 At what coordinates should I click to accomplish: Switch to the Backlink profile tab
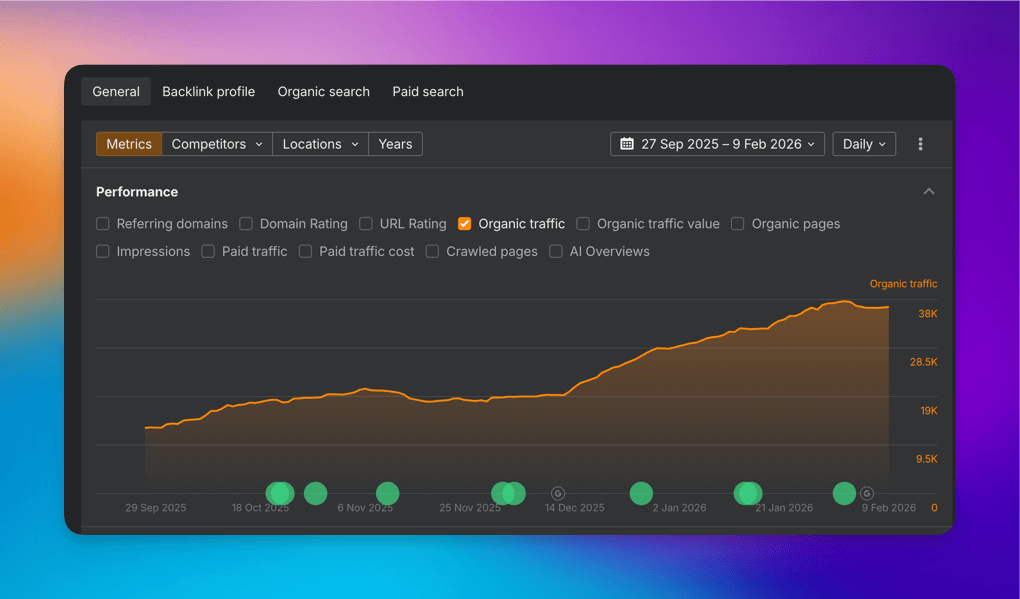click(x=208, y=92)
